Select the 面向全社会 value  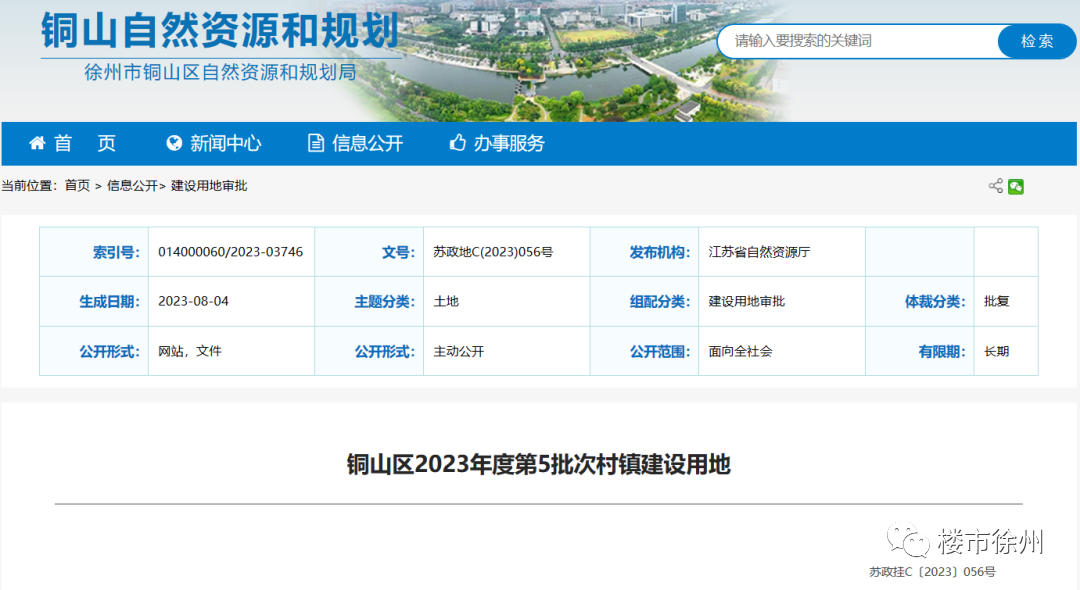pos(740,351)
